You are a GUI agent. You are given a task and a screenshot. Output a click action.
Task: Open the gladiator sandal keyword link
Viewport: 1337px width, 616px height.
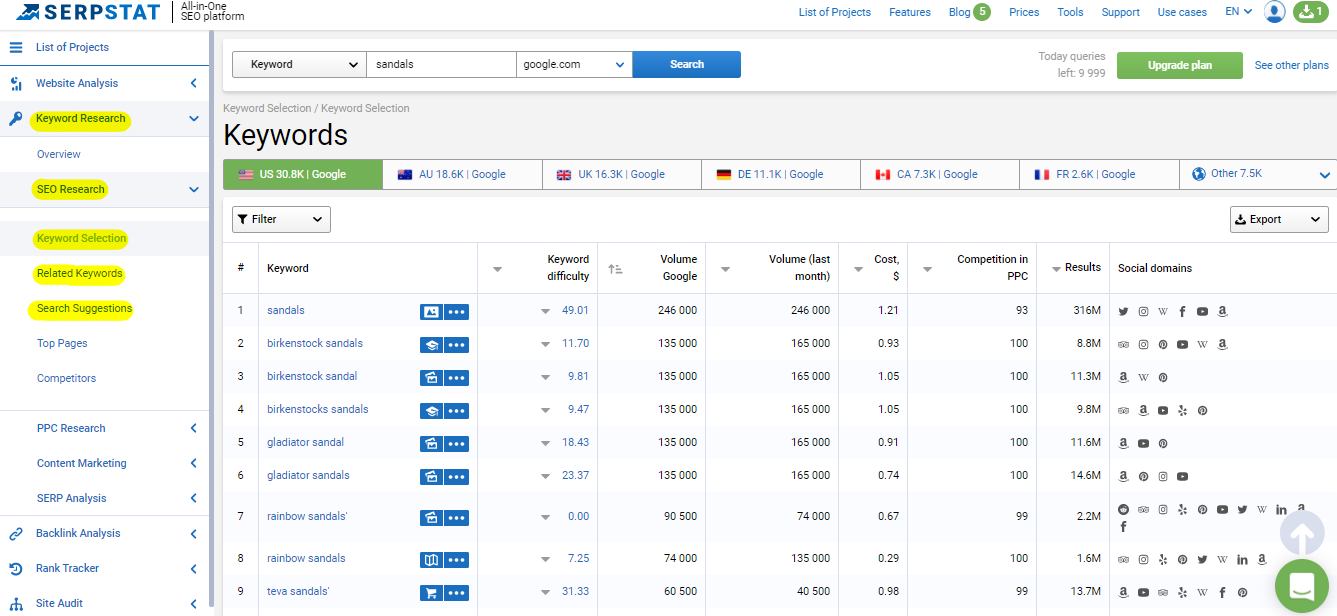point(306,442)
